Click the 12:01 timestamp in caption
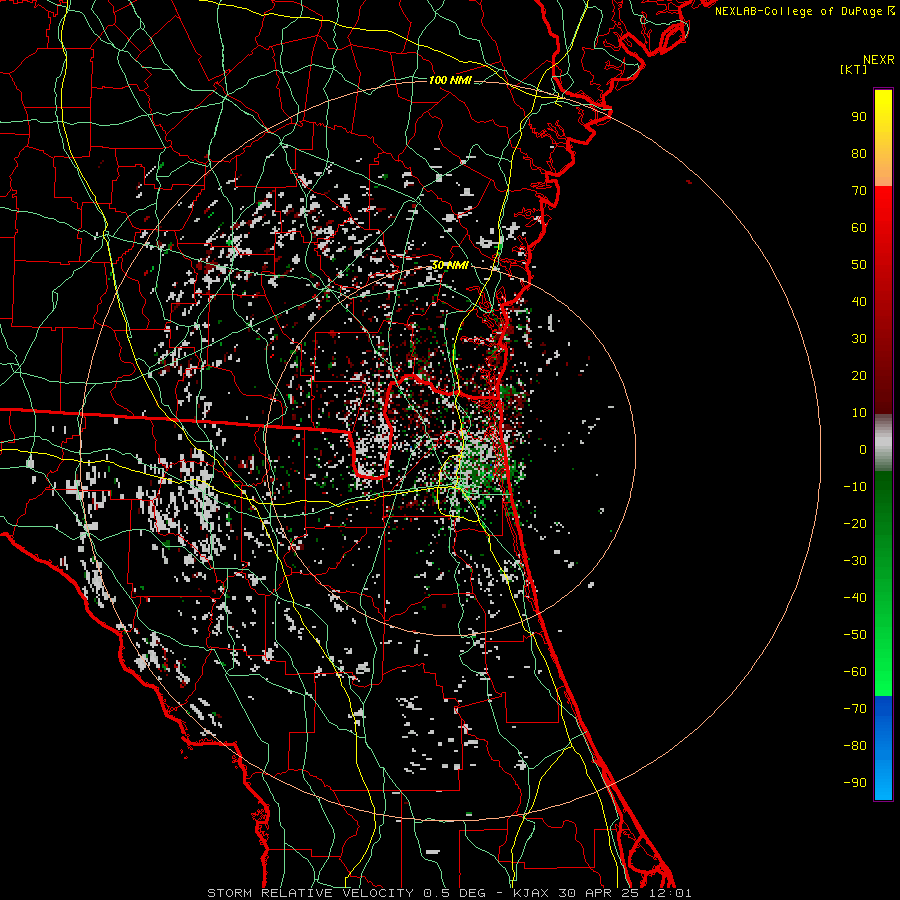Image resolution: width=900 pixels, height=900 pixels. [670, 893]
